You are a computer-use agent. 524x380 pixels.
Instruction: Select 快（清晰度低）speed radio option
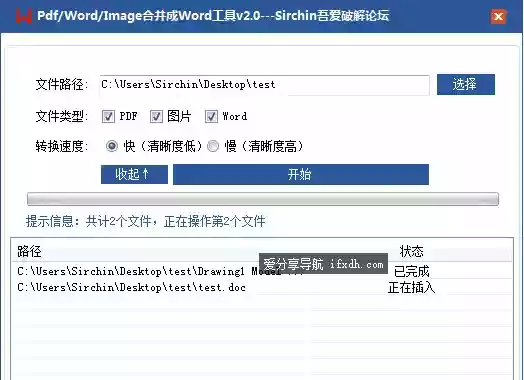pos(112,146)
